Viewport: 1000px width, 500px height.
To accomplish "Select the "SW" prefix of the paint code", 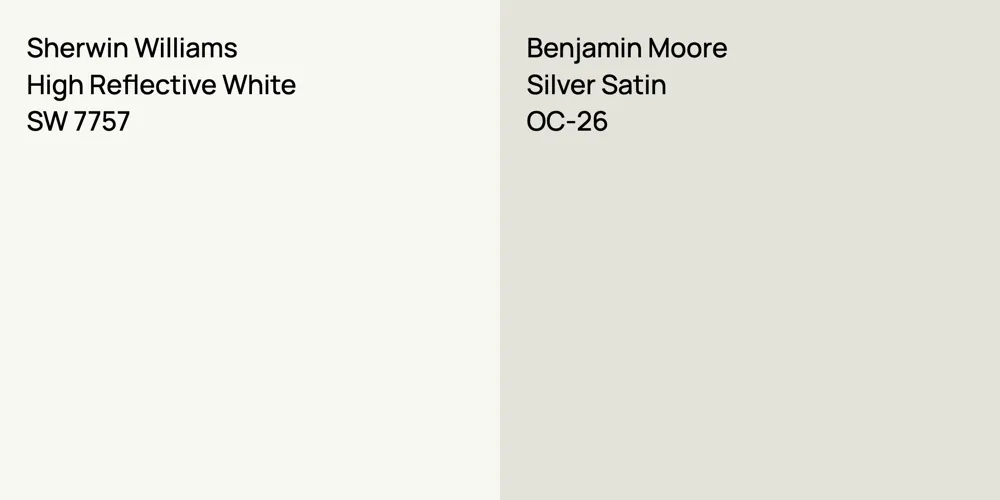I will (x=46, y=122).
